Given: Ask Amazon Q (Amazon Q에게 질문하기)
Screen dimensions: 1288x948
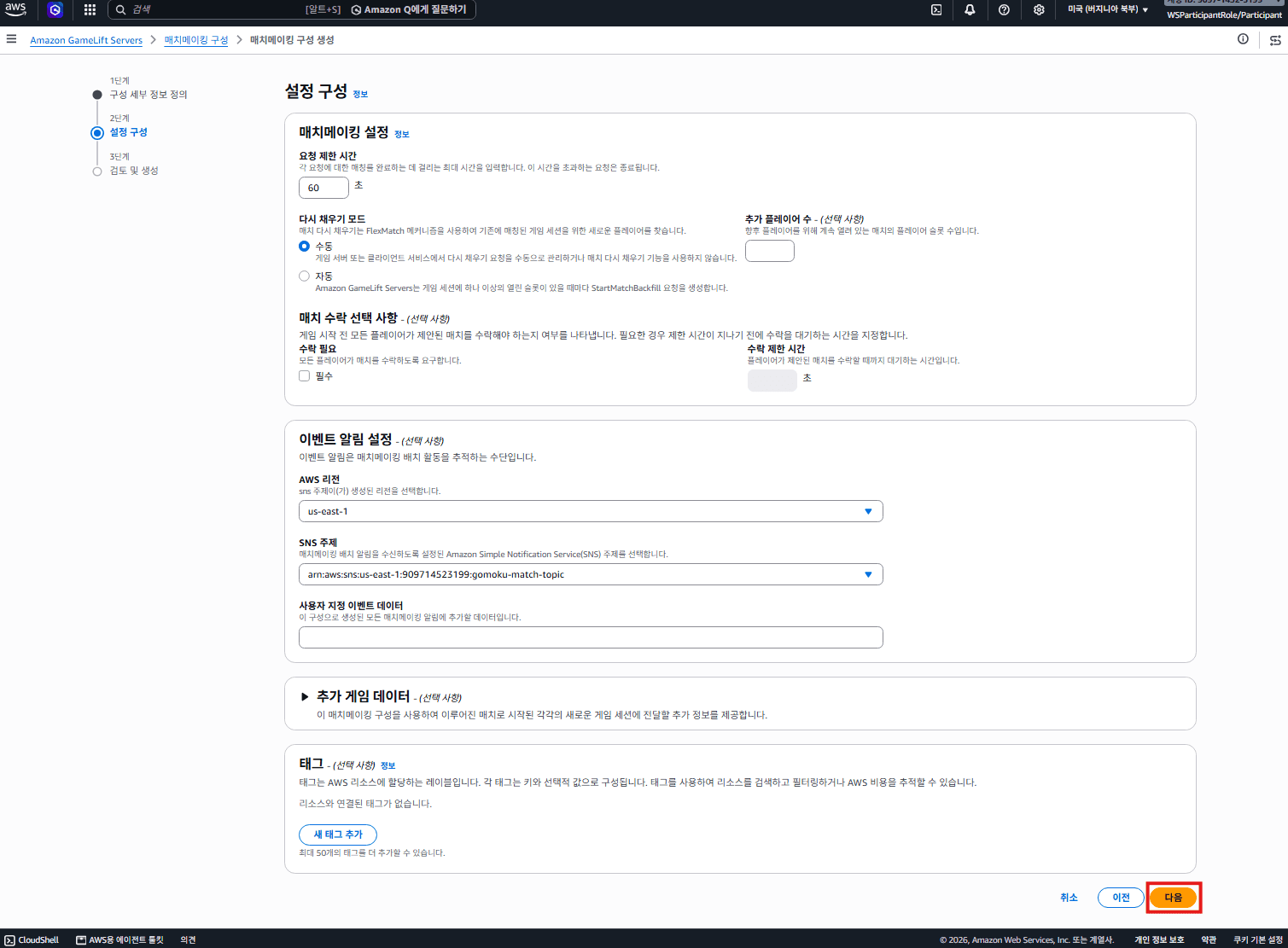Looking at the screenshot, I should 409,9.
